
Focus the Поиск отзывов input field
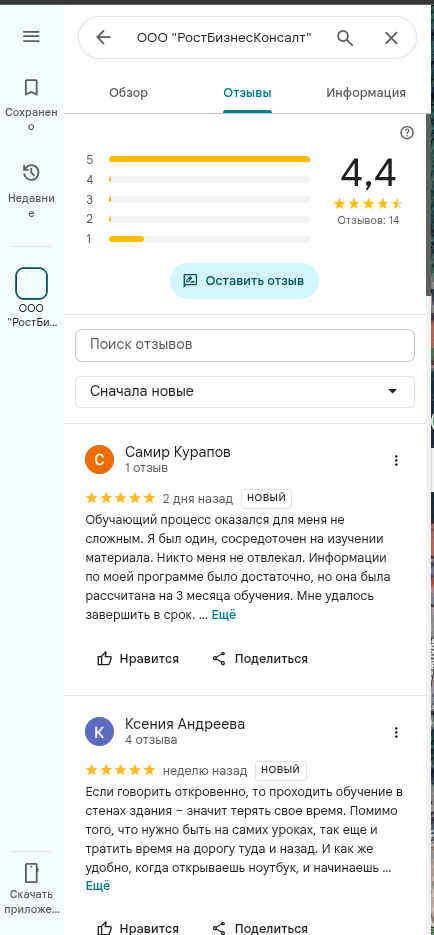[245, 345]
